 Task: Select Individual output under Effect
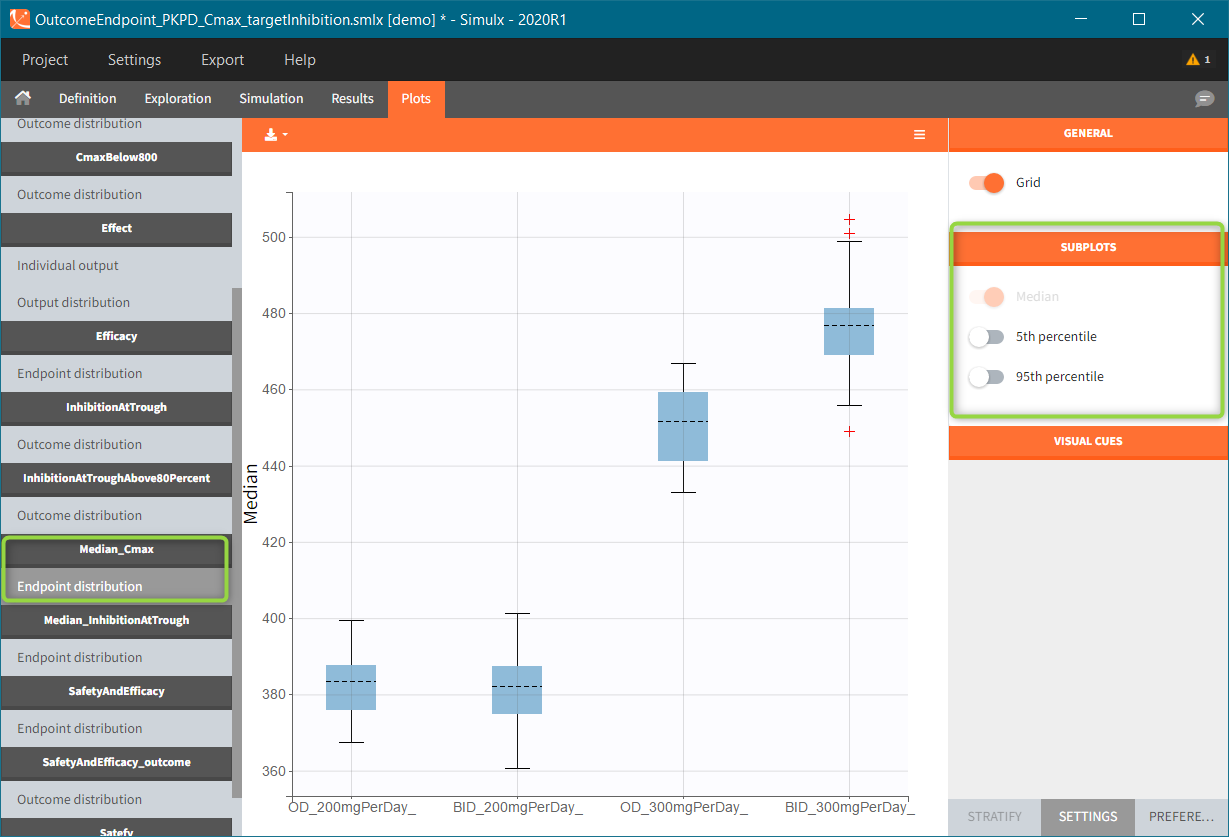(68, 266)
